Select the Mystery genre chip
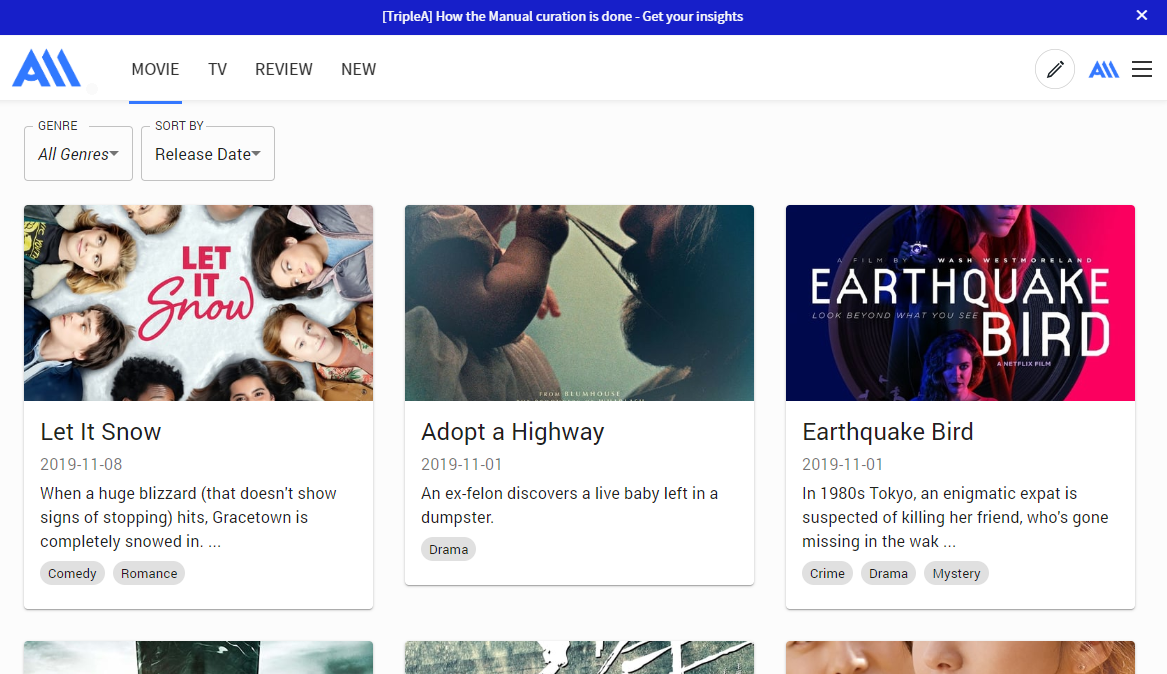Image resolution: width=1167 pixels, height=674 pixels. click(x=956, y=574)
